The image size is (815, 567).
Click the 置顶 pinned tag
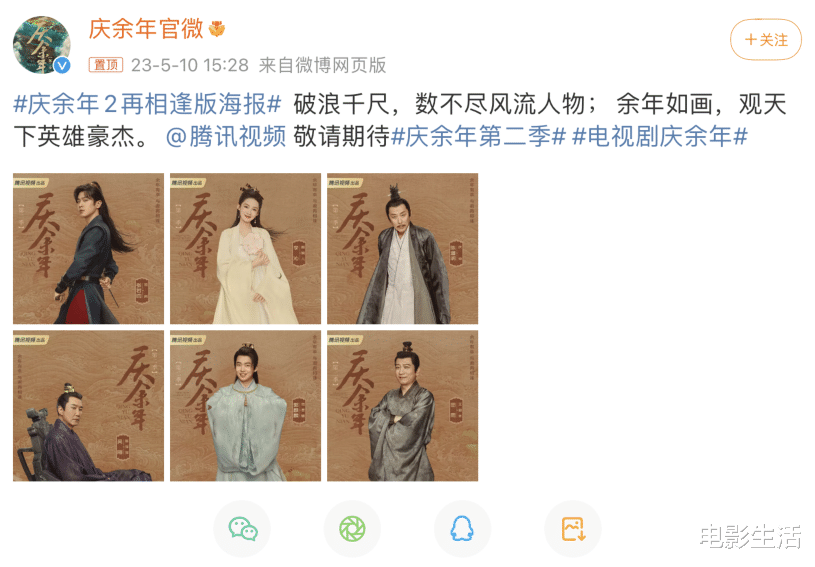click(x=106, y=65)
